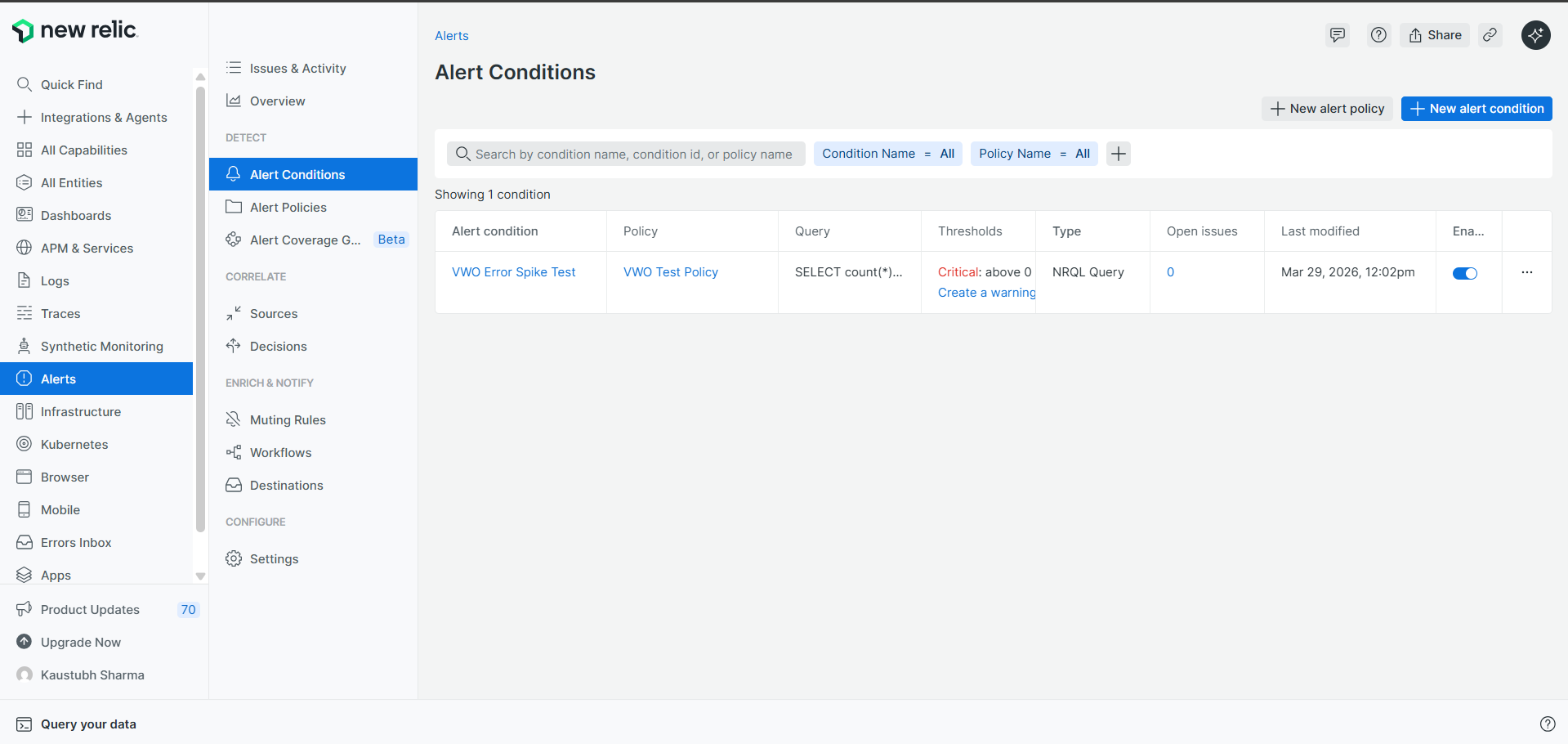
Task: Click Create a warning link
Action: [x=986, y=293]
